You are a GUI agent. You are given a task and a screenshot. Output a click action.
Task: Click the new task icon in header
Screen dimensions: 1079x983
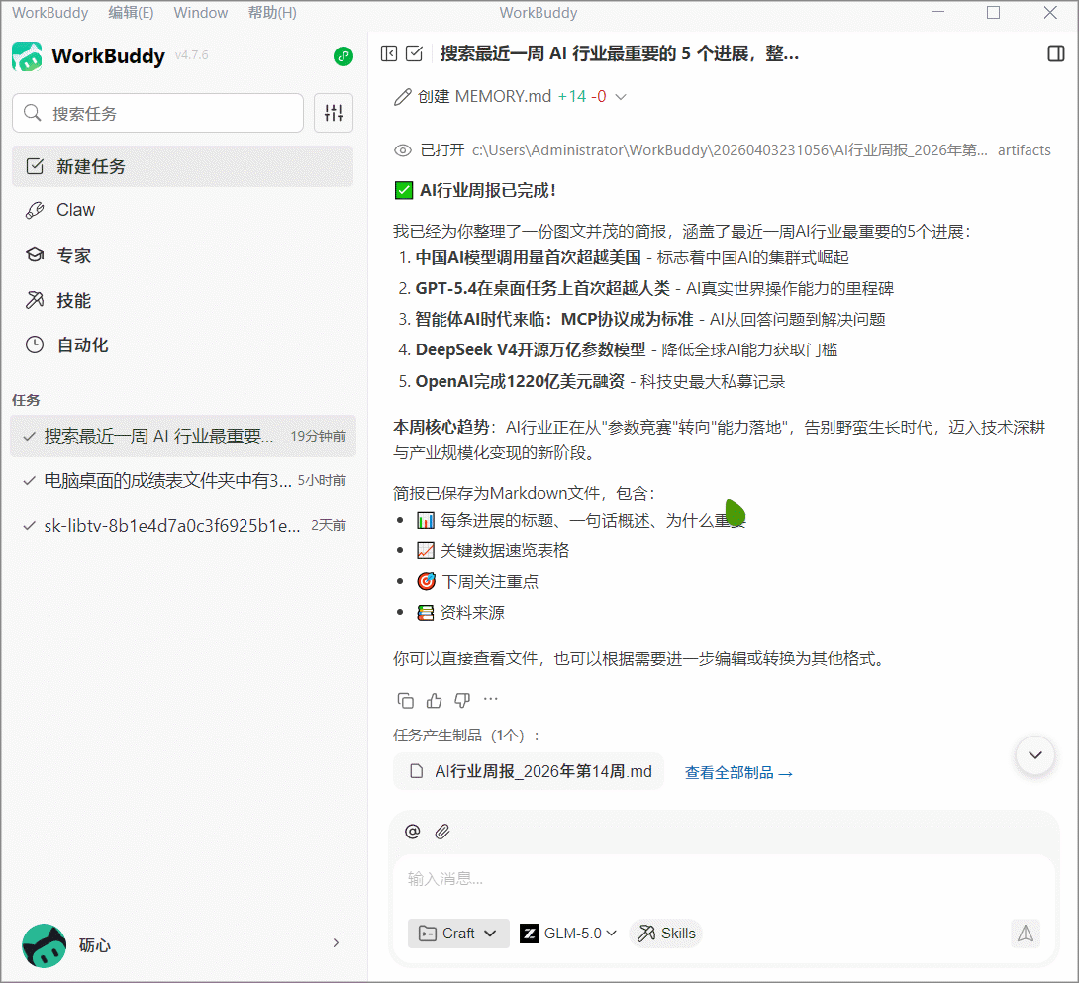pos(414,54)
